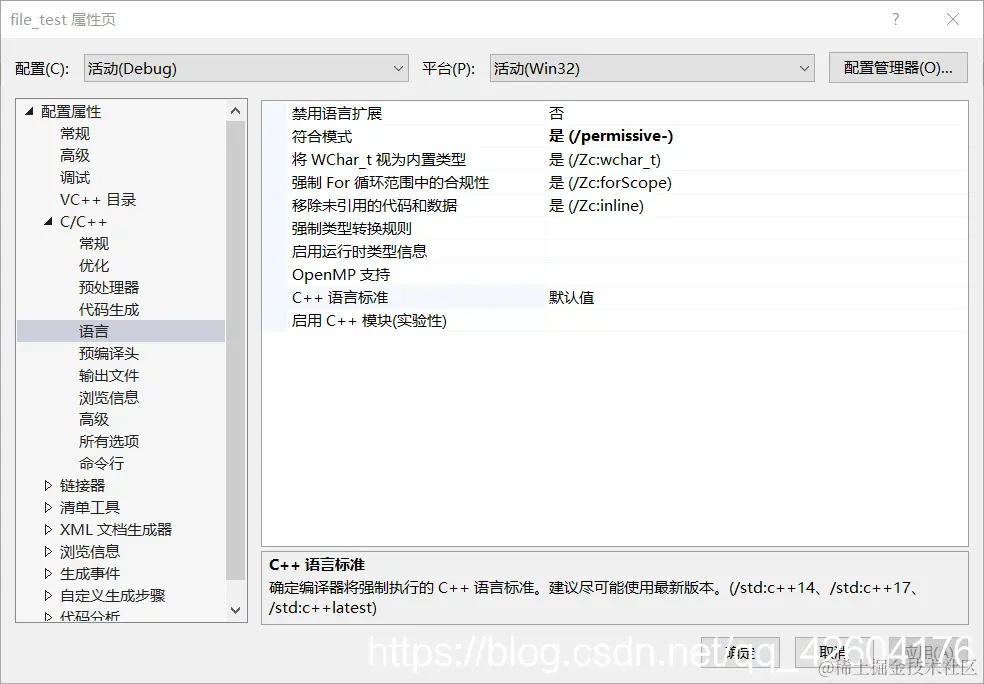This screenshot has height=684, width=984.
Task: Click the OpenMP 支持 property
Action: click(341, 274)
